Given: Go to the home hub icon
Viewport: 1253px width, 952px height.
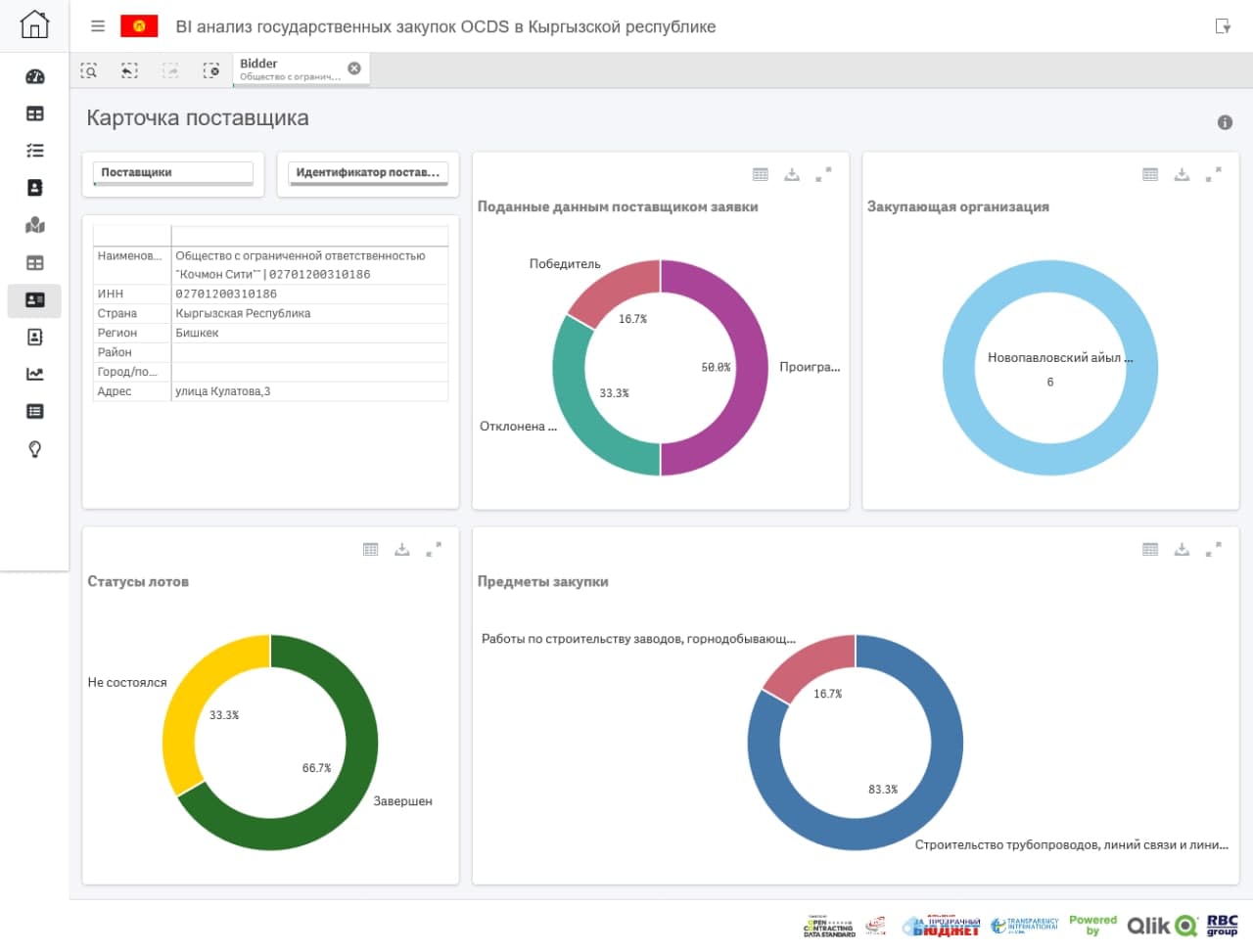Looking at the screenshot, I should coord(34,24).
